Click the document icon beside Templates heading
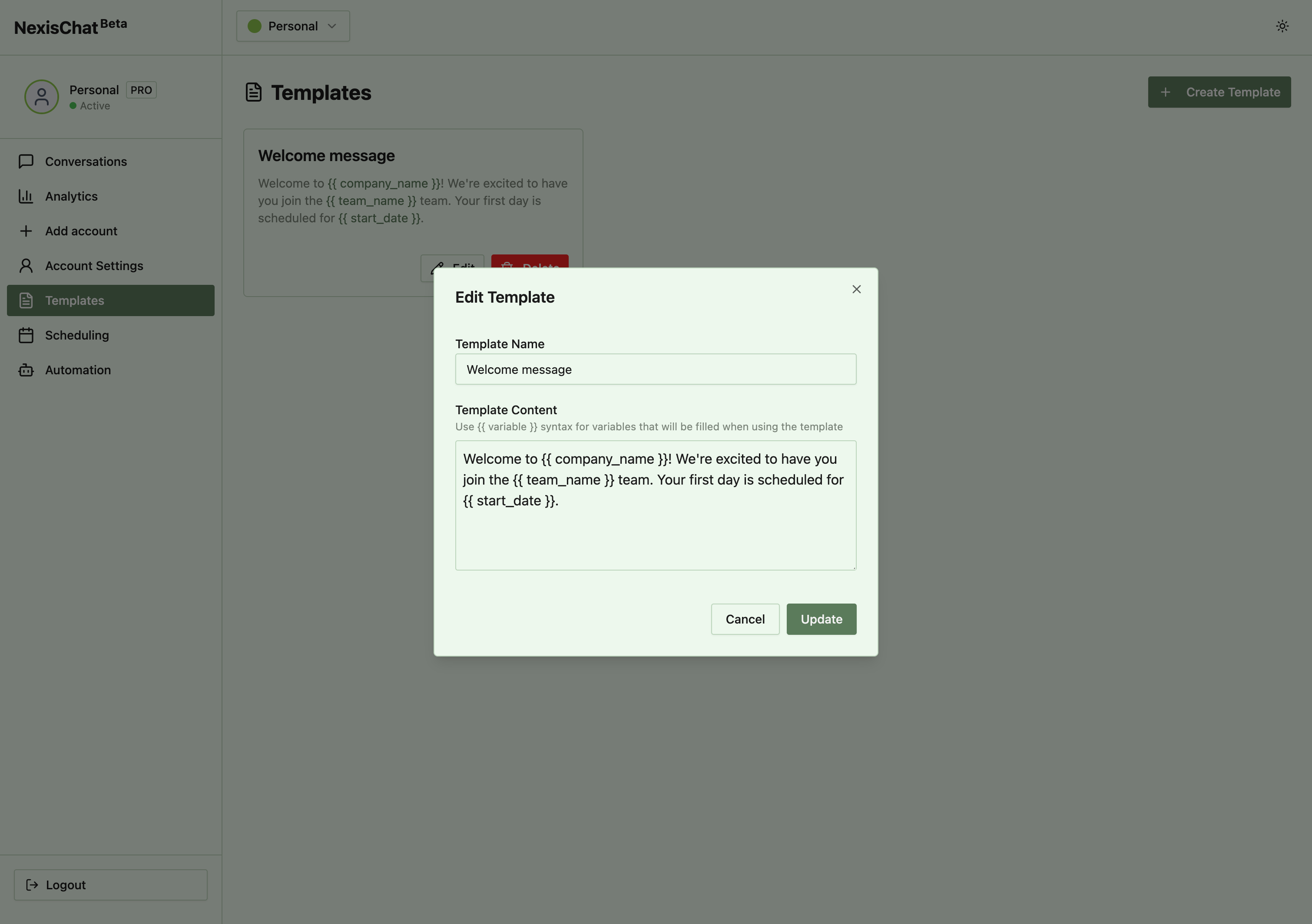 [x=254, y=92]
